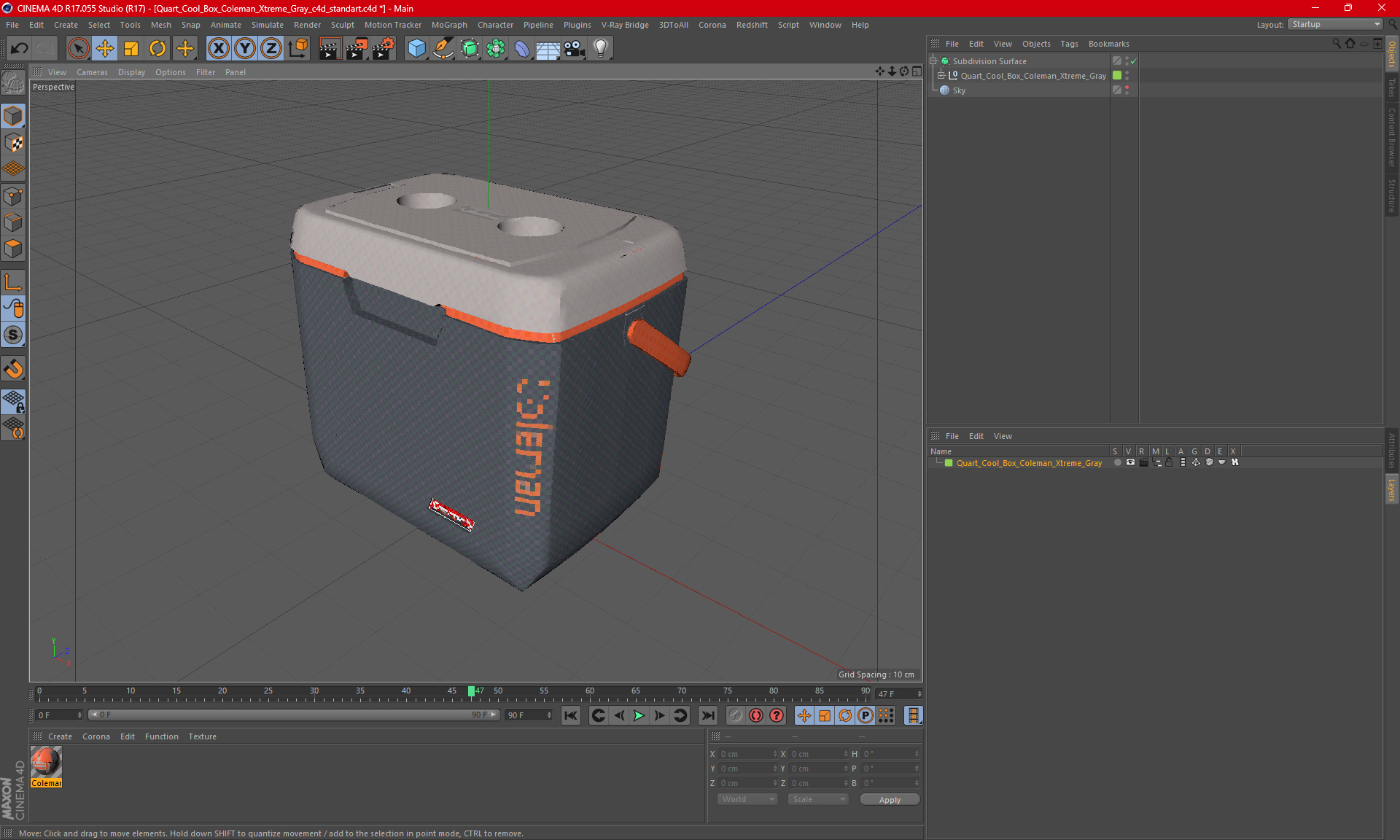The image size is (1400, 840).
Task: Click Make Editable icon in left sidebar
Action: click(x=13, y=83)
